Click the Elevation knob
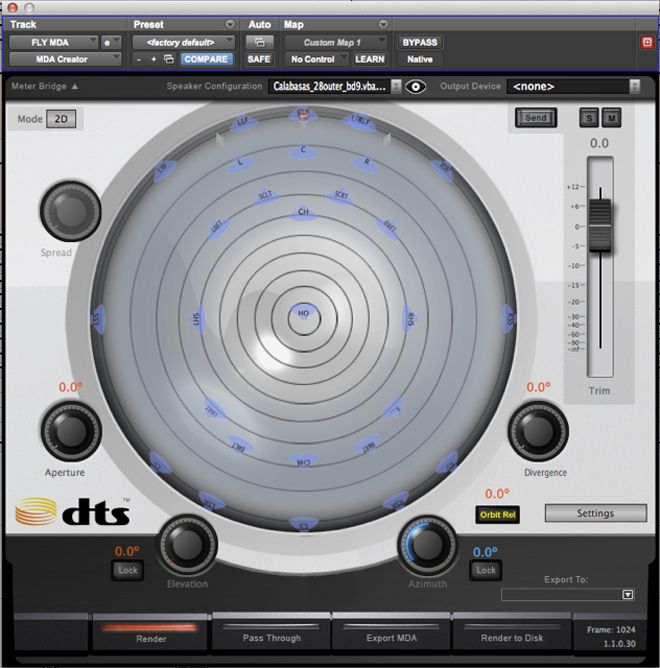 click(188, 545)
